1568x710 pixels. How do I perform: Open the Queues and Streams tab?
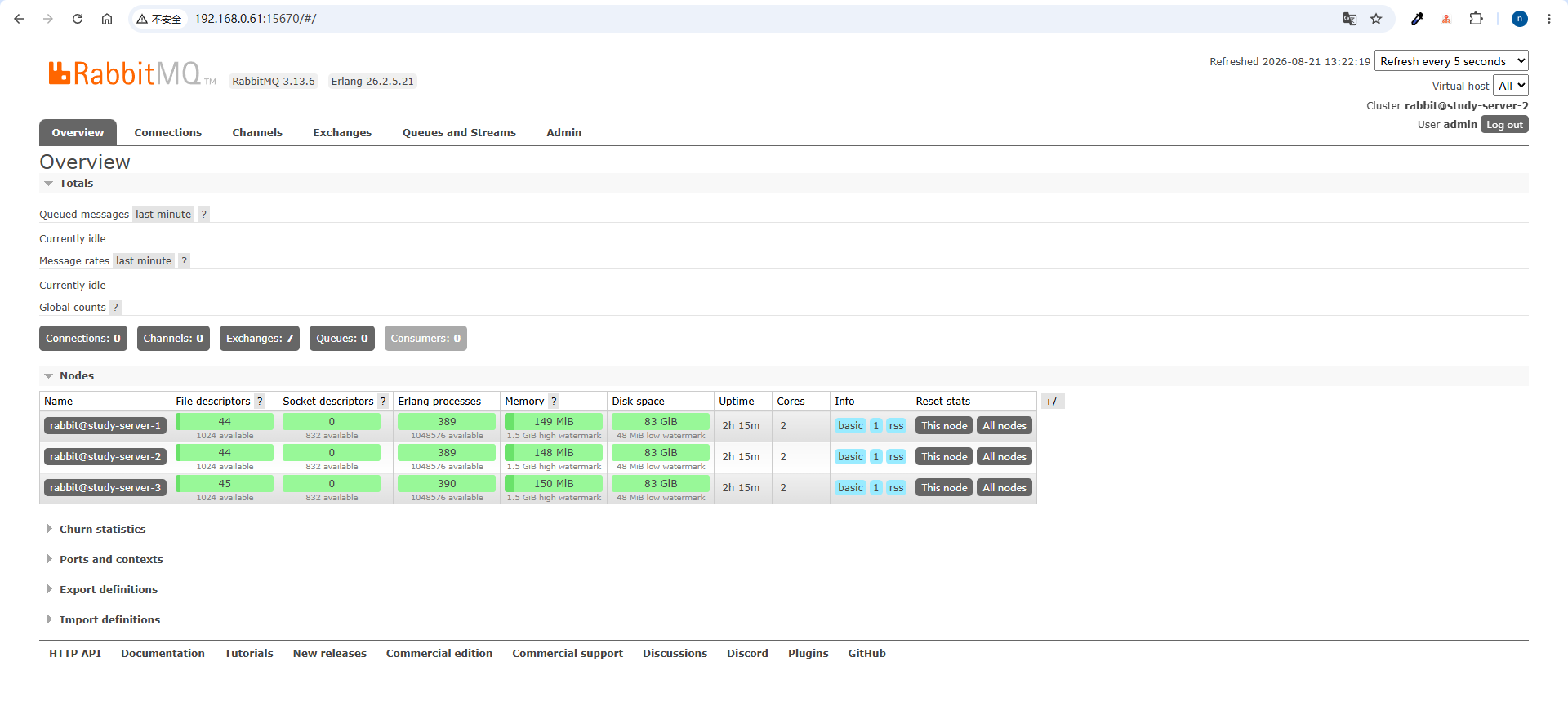(459, 133)
